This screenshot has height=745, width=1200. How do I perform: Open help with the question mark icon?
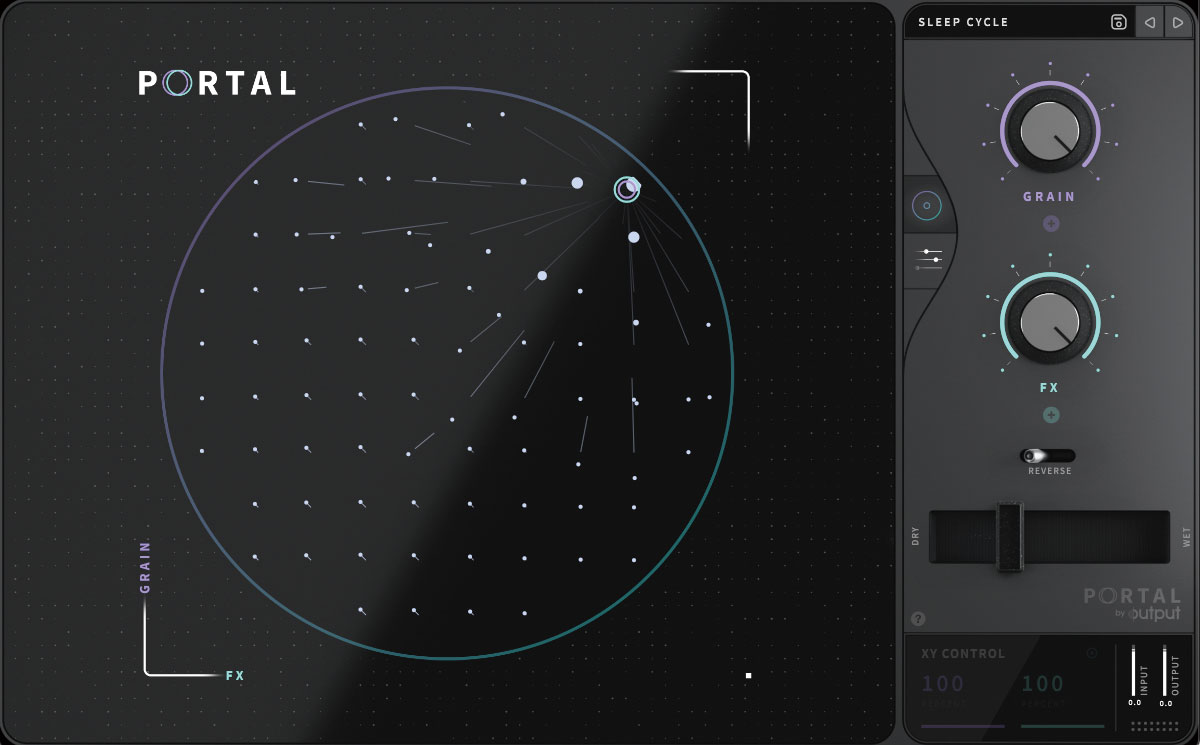tap(918, 619)
